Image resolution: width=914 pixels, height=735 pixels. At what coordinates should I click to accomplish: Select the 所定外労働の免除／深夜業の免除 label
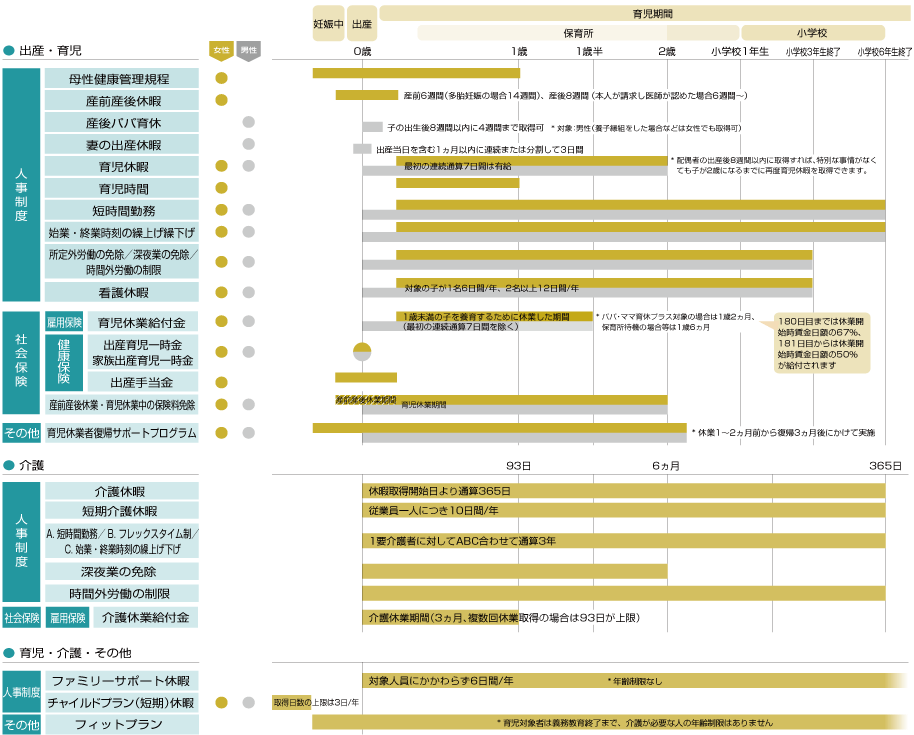click(122, 262)
